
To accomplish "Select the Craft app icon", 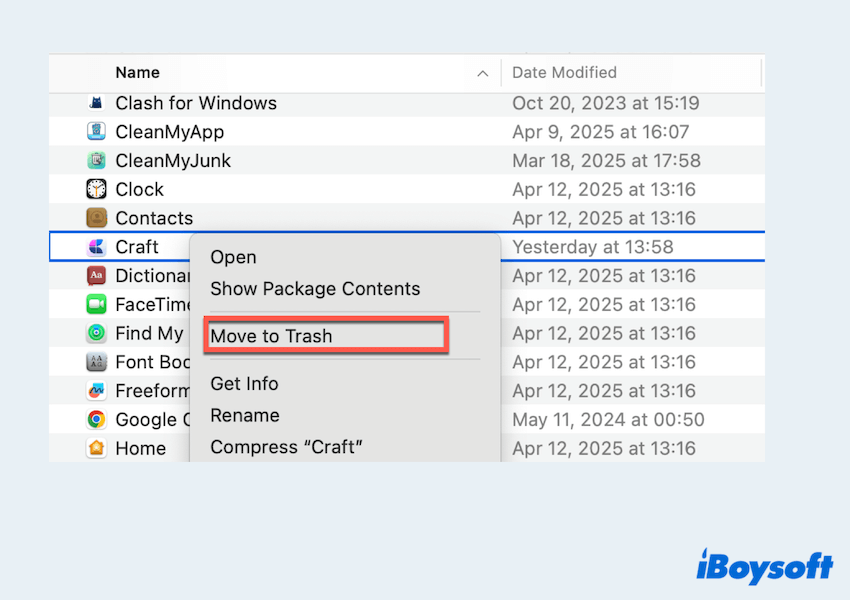I will point(96,247).
